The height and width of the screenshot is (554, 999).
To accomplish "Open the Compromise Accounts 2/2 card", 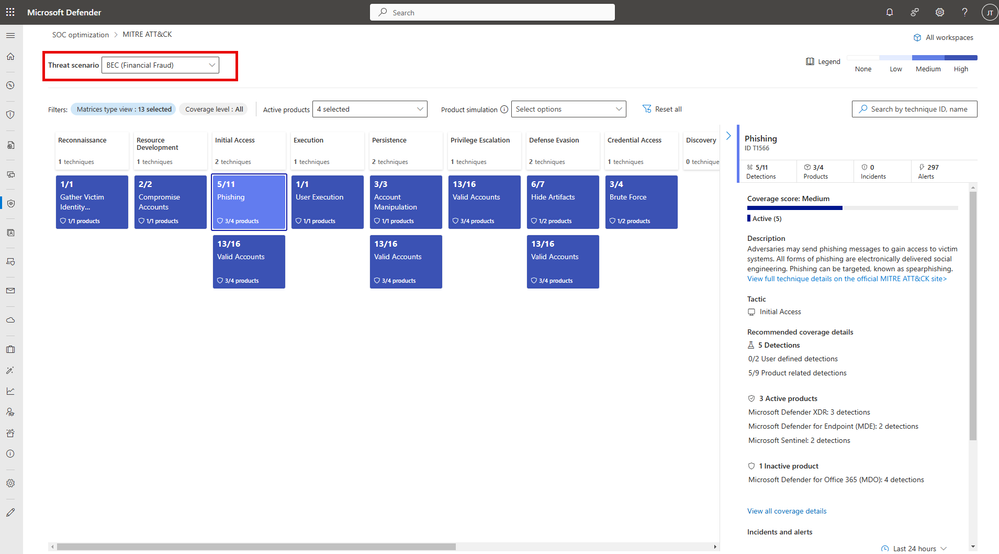I will point(170,202).
